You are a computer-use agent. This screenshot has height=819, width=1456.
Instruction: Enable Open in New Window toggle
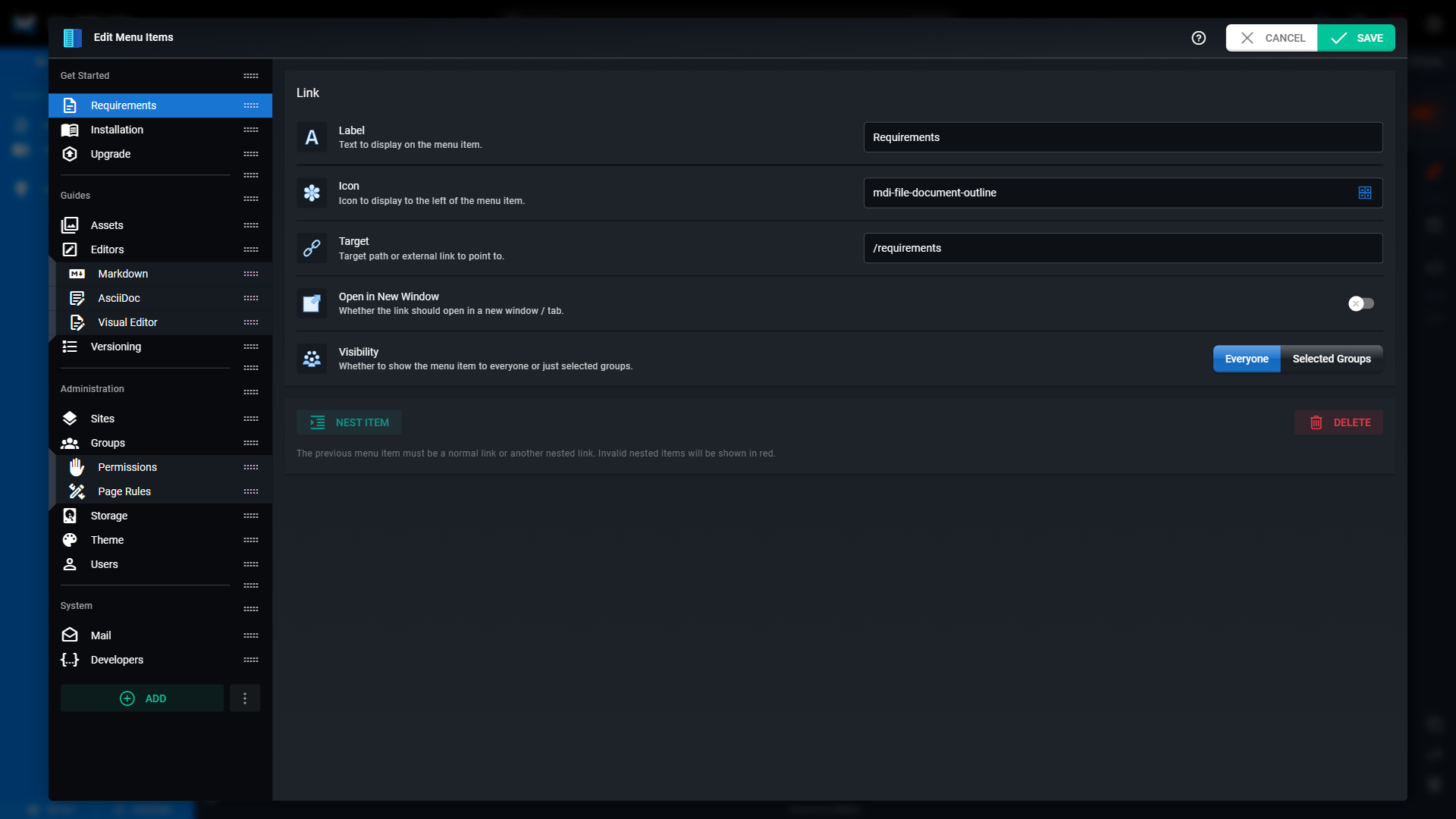pos(1361,303)
